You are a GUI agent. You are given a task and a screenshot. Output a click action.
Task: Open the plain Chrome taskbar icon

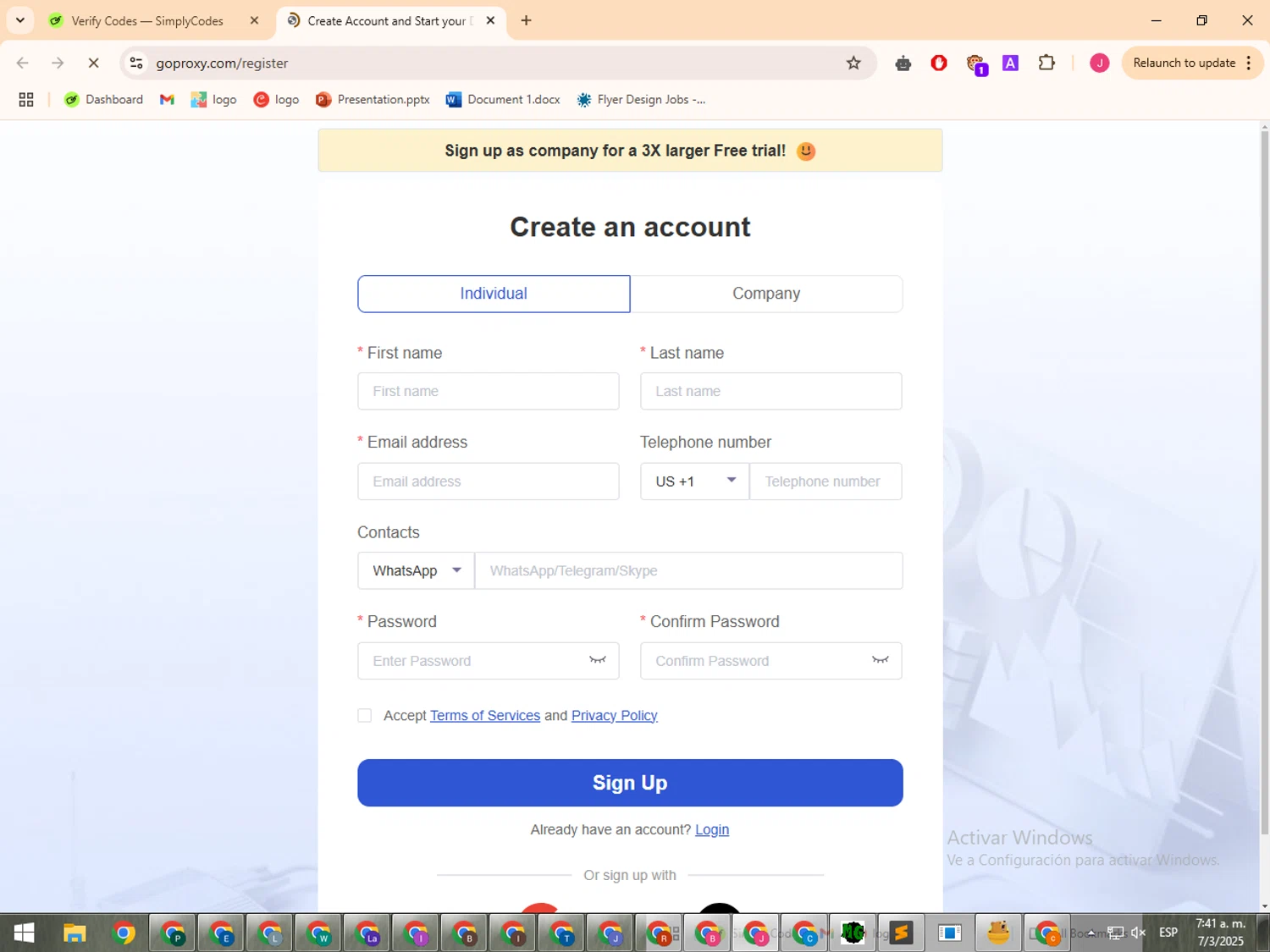click(124, 933)
